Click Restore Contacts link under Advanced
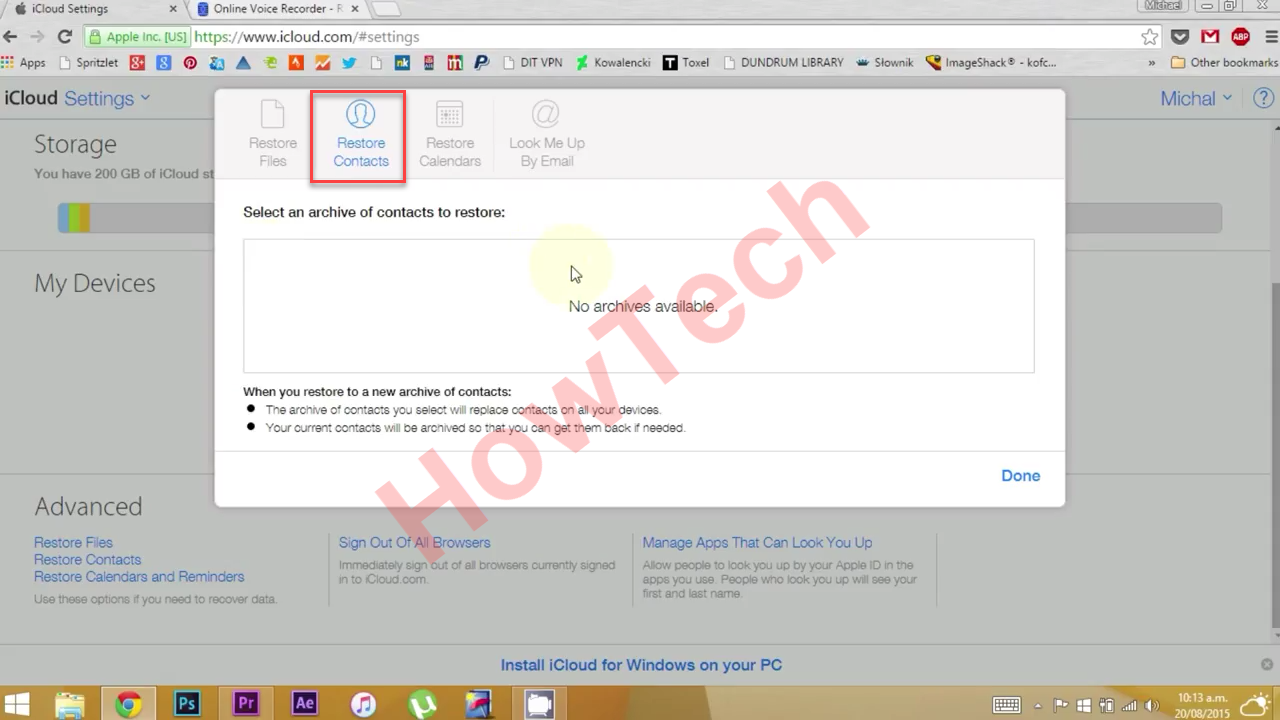Viewport: 1280px width, 720px height. (x=87, y=559)
